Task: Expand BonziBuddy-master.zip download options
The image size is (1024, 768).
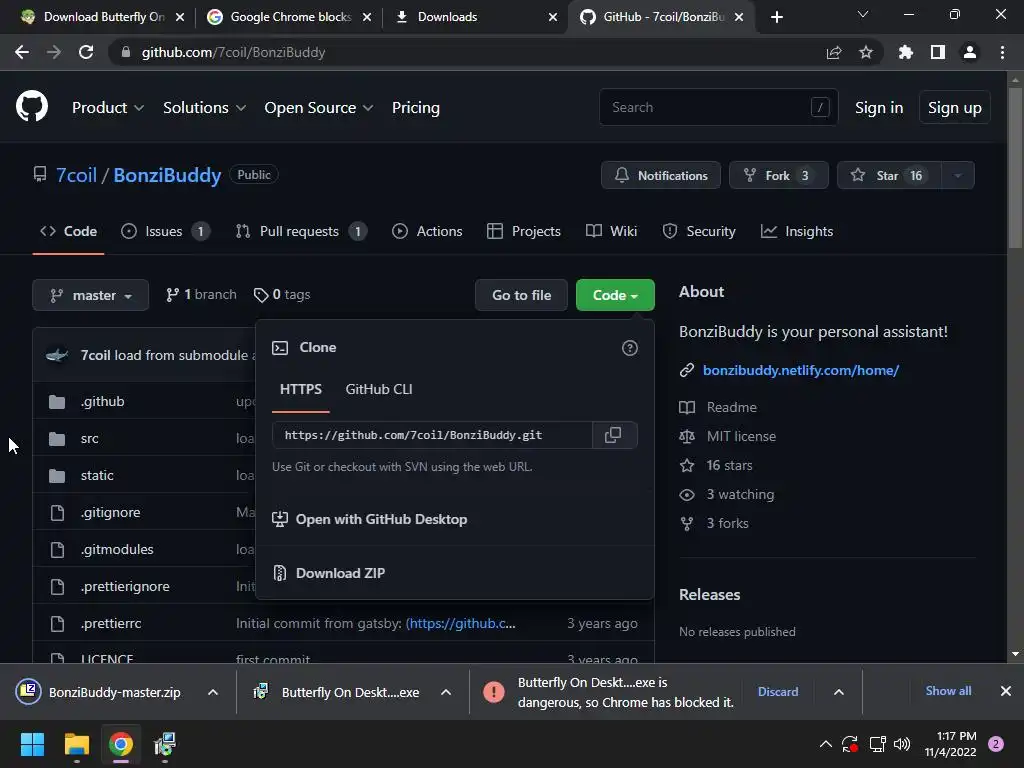Action: click(x=213, y=692)
